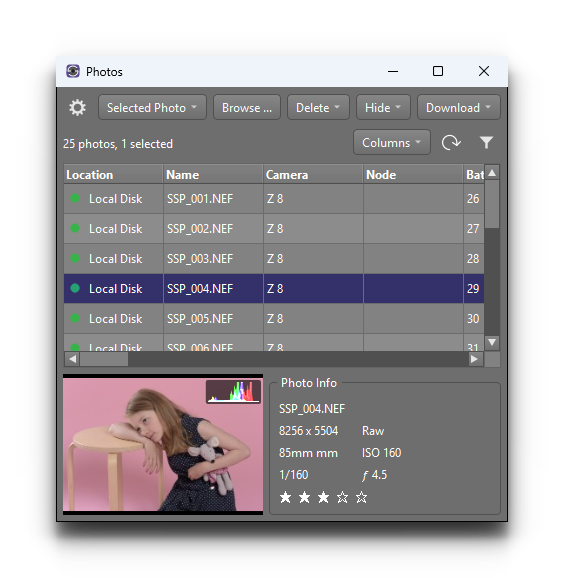The image size is (564, 578).
Task: Click Local Disk in the SSP_003.NEF row
Action: [115, 258]
